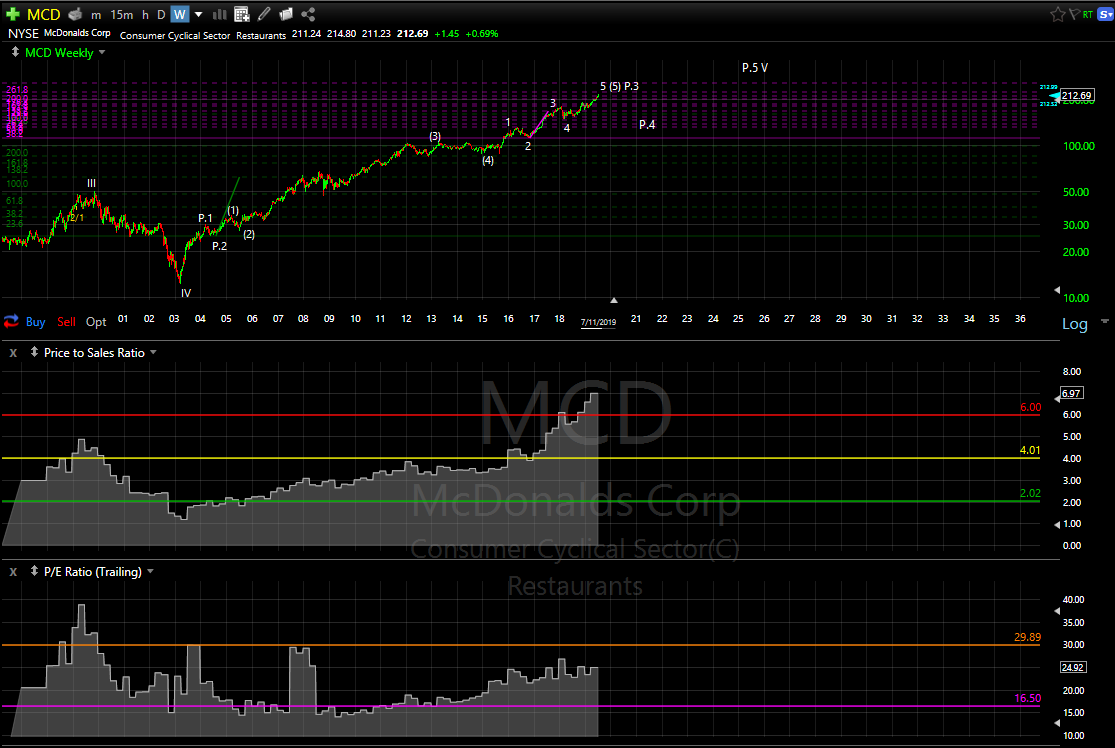Click the Restaurants industry link
1115x748 pixels.
[261, 36]
